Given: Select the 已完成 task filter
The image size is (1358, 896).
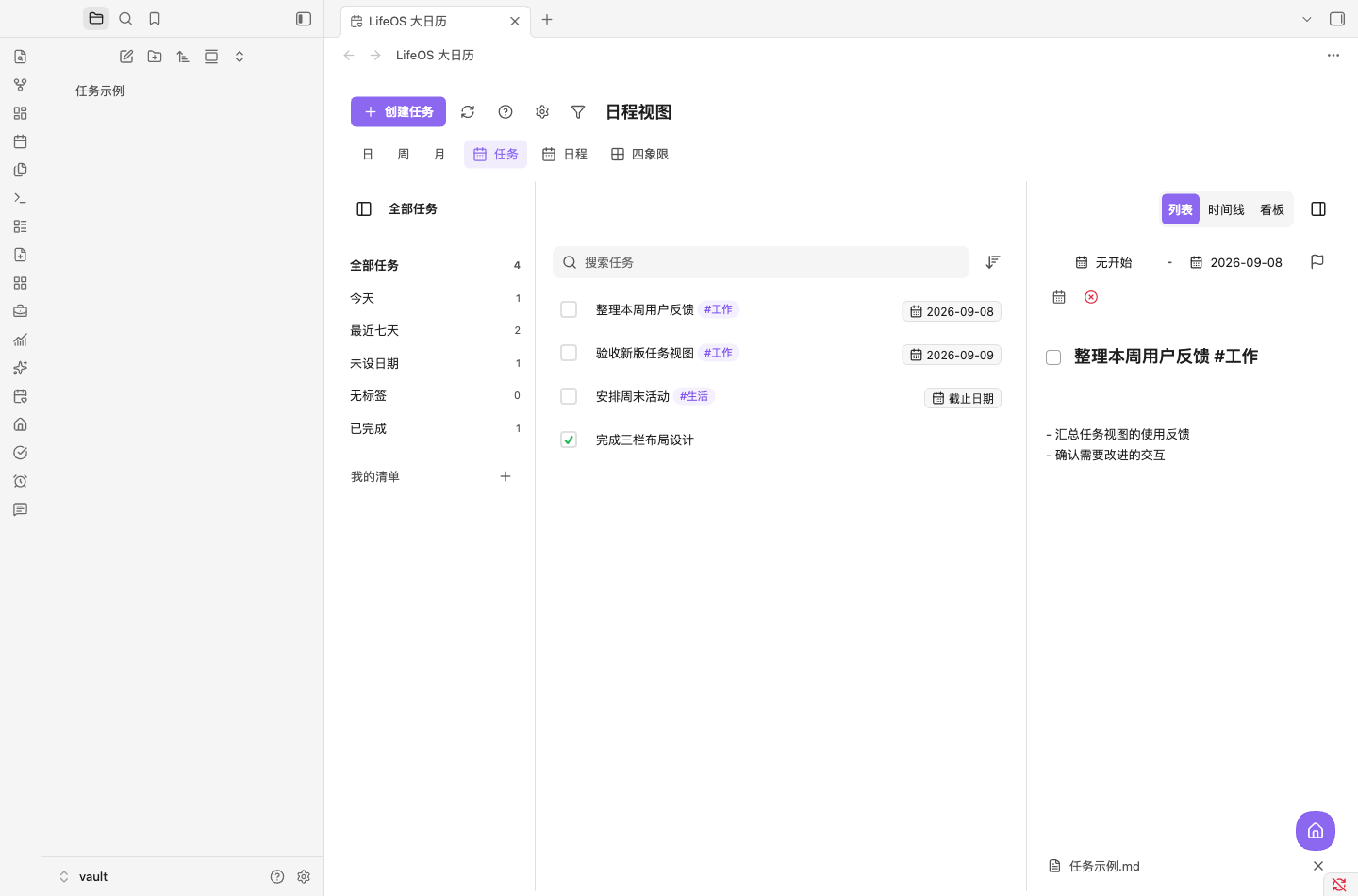Looking at the screenshot, I should tap(435, 428).
